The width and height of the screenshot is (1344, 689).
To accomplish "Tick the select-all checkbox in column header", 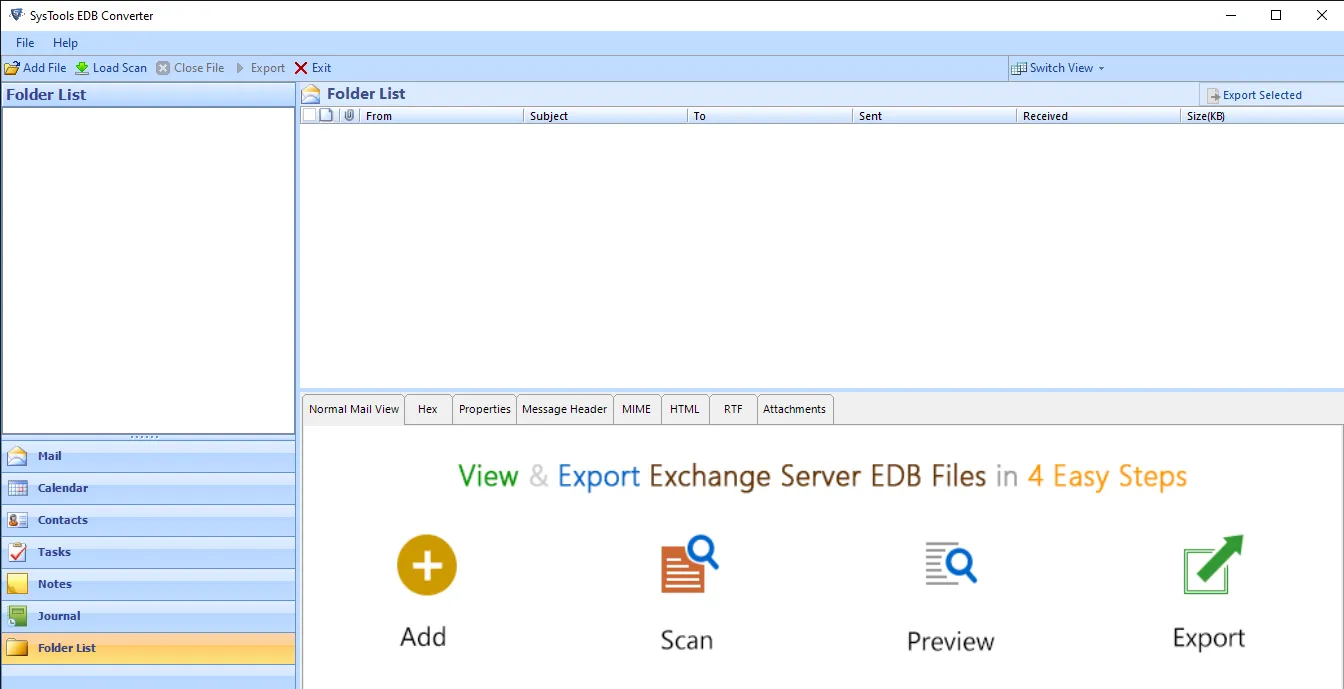I will click(x=309, y=116).
